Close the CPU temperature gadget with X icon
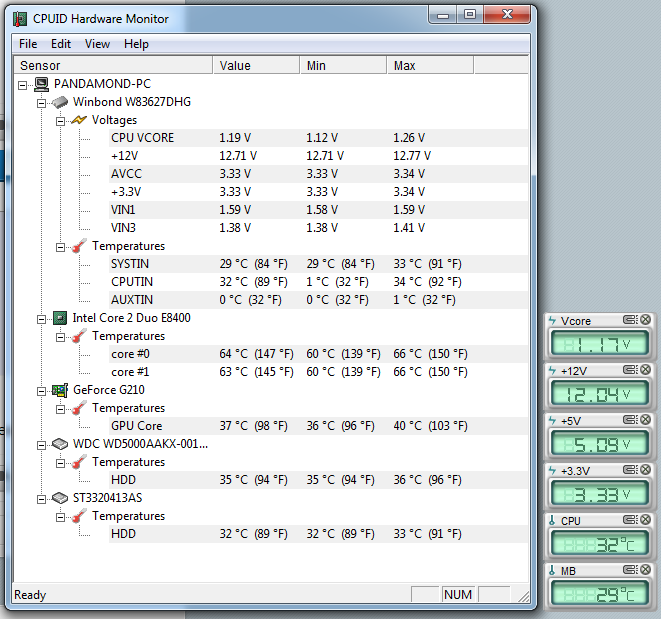This screenshot has width=661, height=619. tap(645, 519)
